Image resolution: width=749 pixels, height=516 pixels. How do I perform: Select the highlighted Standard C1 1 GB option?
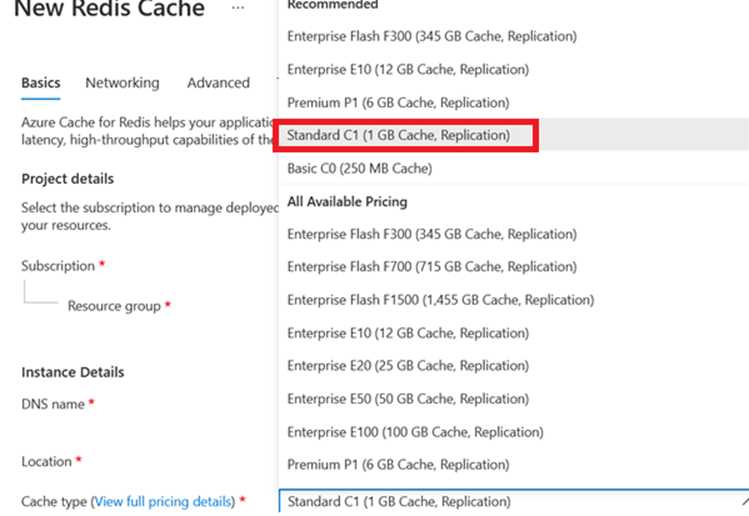(x=398, y=135)
